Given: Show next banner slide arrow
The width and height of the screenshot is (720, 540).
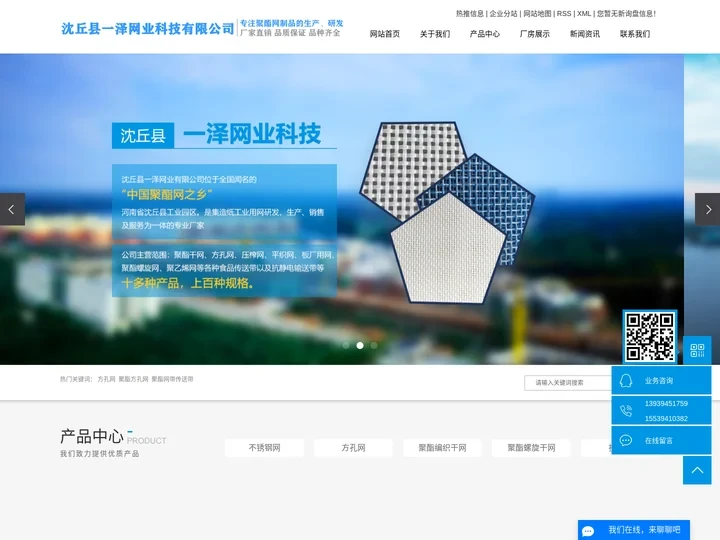Looking at the screenshot, I should pyautogui.click(x=707, y=209).
